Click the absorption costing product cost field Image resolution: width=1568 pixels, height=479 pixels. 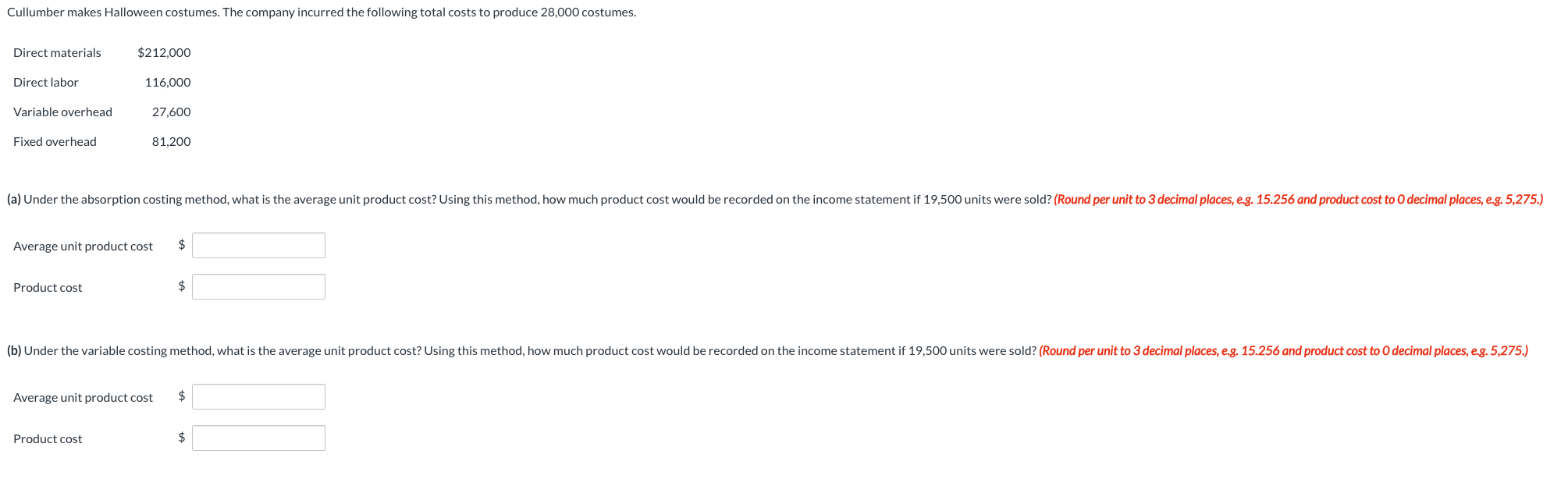(x=258, y=286)
